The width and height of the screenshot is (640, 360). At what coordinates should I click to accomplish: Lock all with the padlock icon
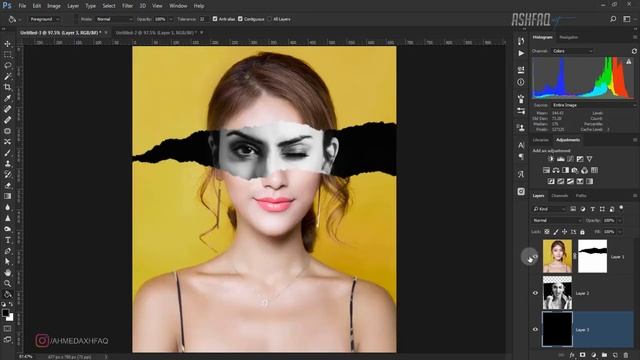582,232
